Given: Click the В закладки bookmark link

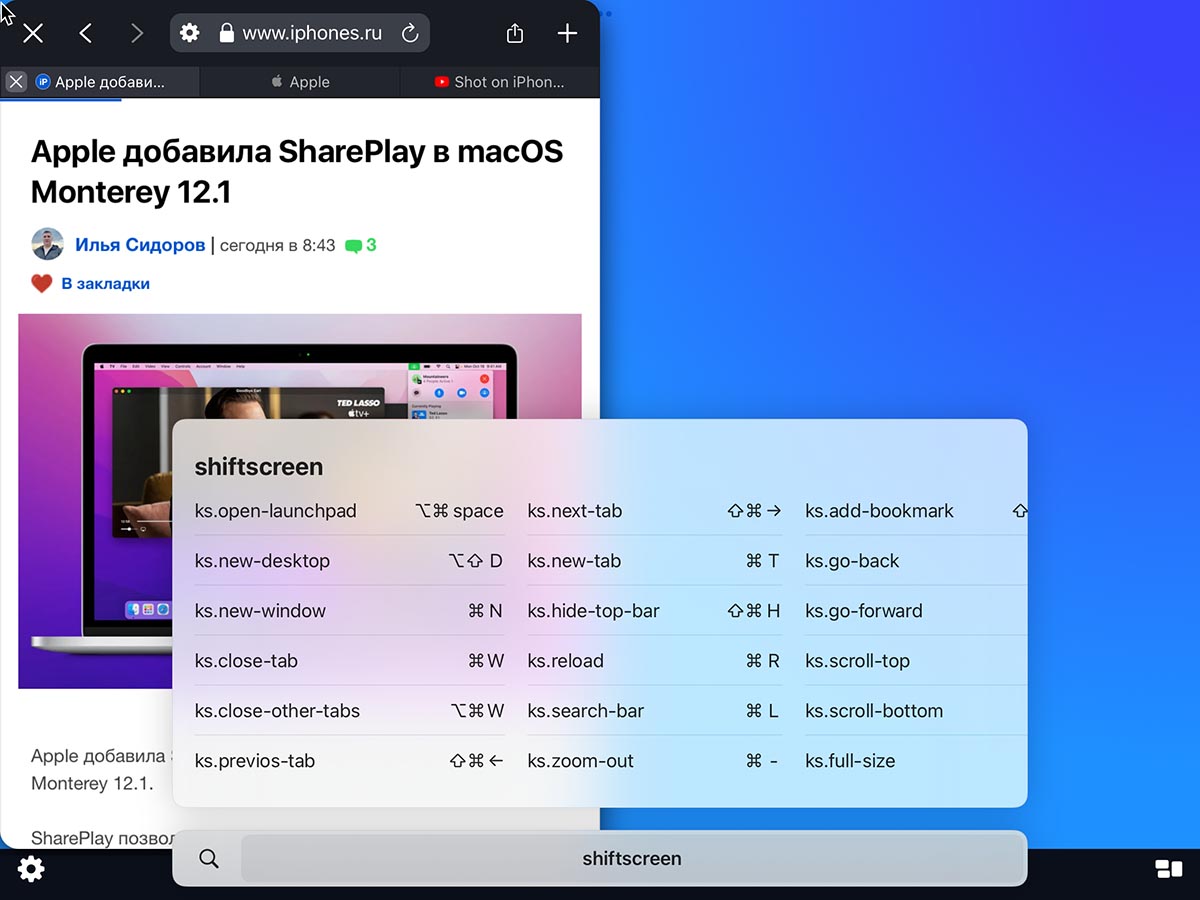Looking at the screenshot, I should (106, 284).
